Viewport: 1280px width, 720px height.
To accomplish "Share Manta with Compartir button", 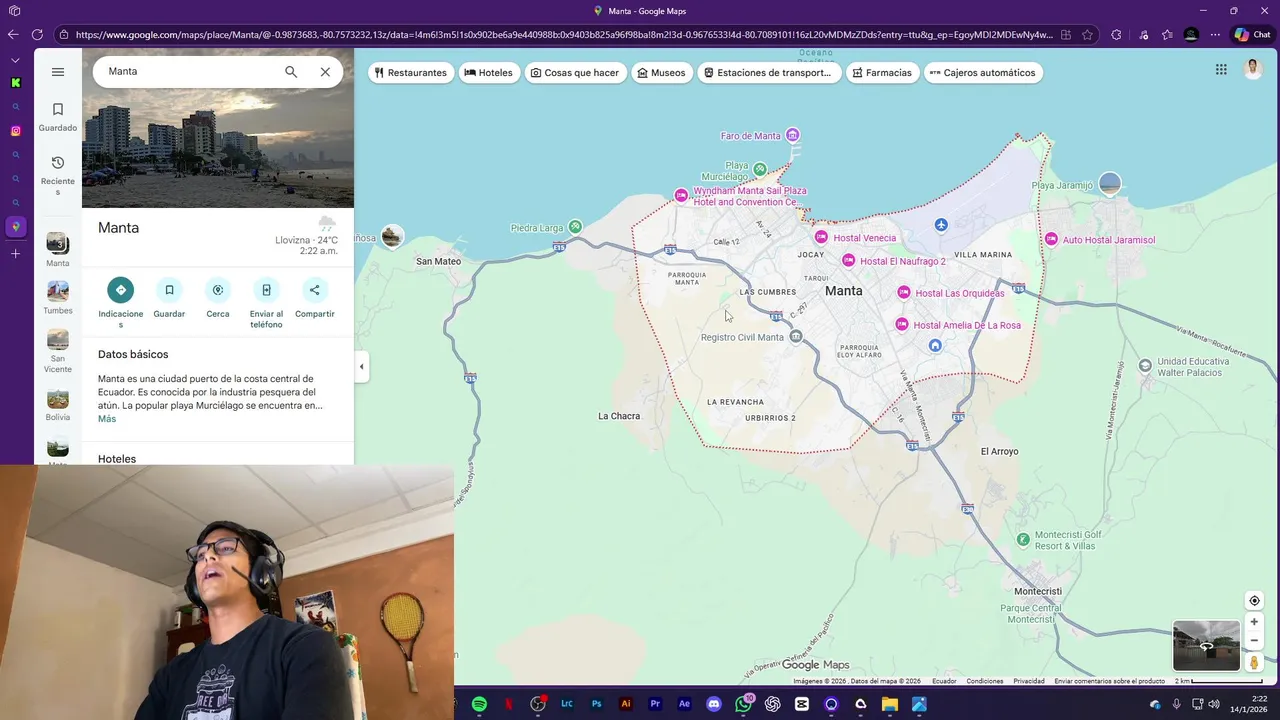I will pos(314,298).
